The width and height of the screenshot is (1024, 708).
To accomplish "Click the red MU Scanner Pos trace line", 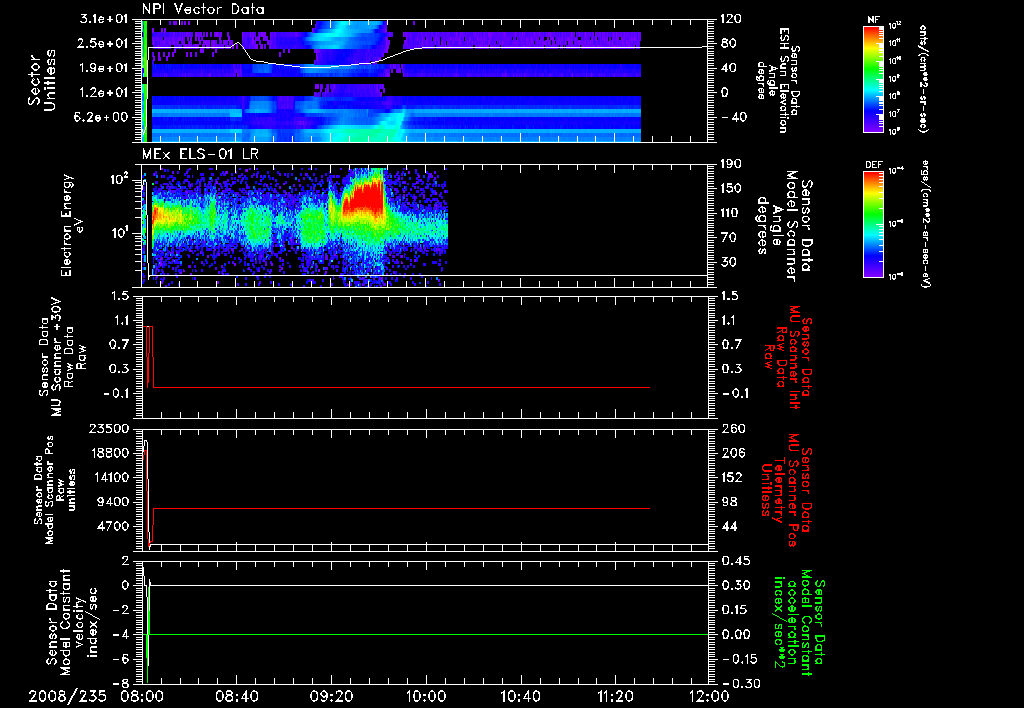I will [x=401, y=508].
